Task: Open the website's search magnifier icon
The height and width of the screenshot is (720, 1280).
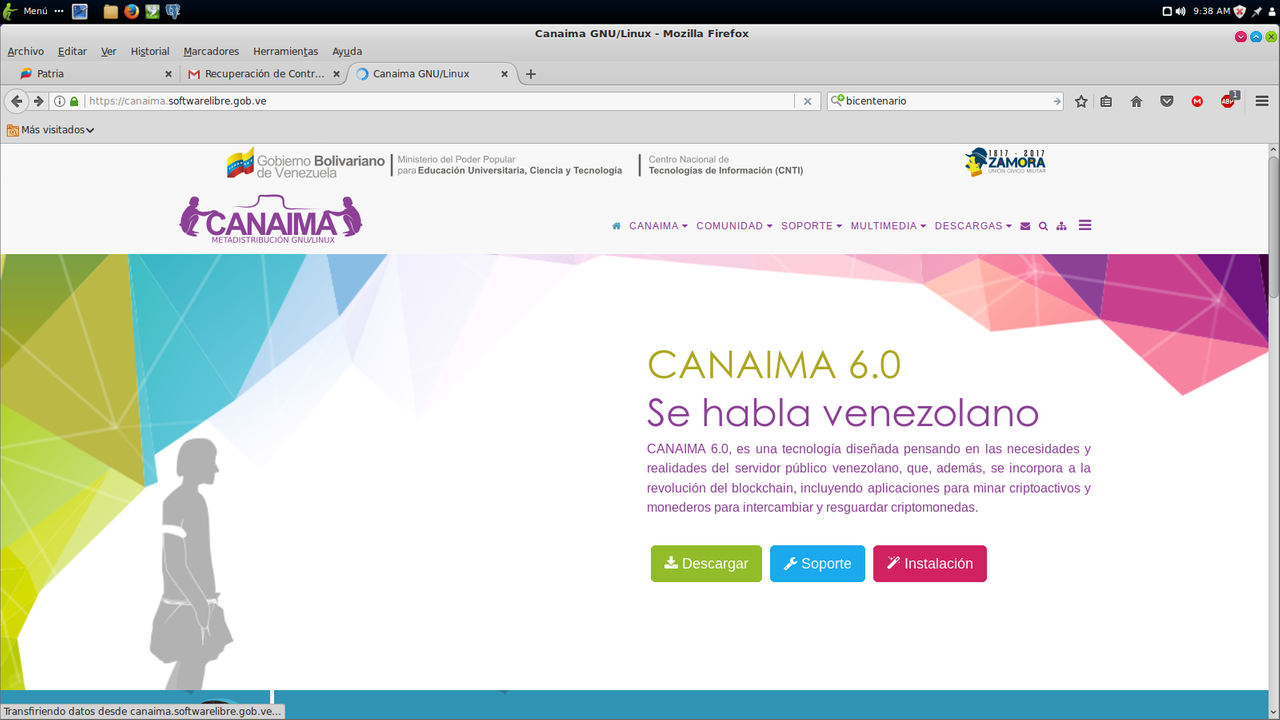Action: [1043, 226]
